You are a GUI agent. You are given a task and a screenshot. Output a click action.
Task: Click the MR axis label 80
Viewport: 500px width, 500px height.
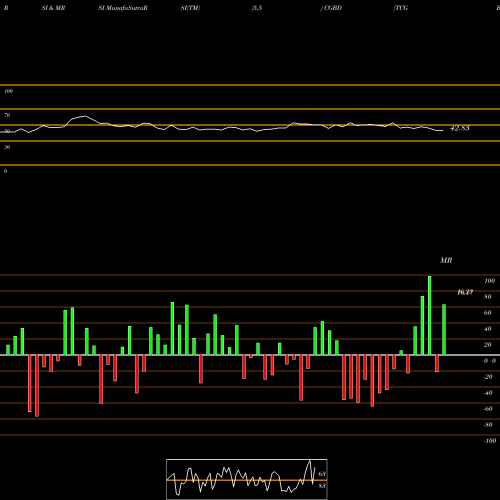(x=488, y=297)
